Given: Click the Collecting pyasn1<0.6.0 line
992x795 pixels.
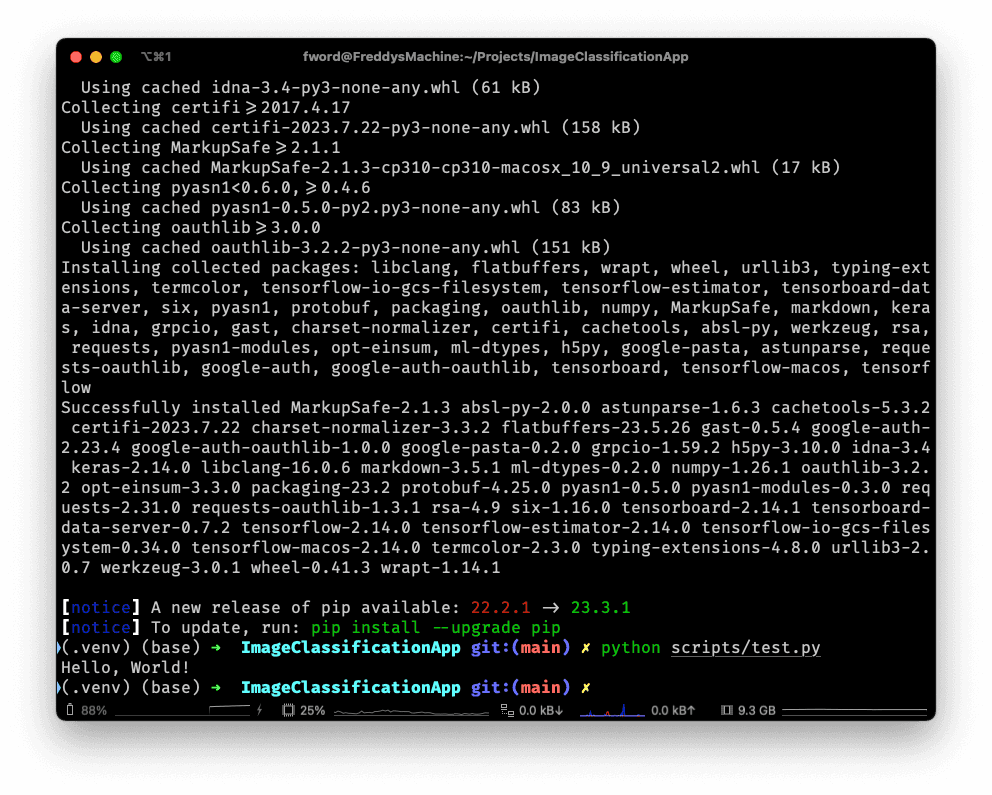Looking at the screenshot, I should 216,188.
